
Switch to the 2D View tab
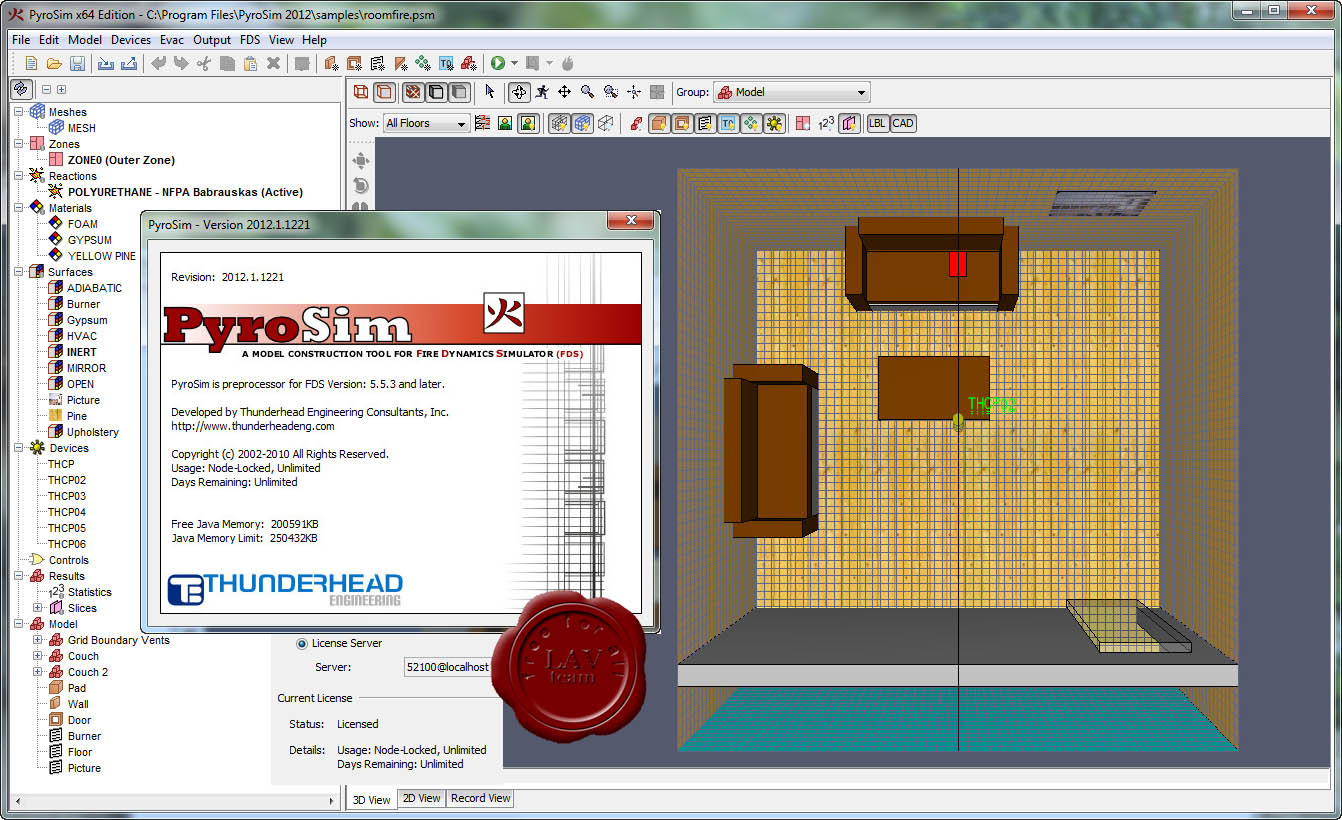tap(421, 798)
